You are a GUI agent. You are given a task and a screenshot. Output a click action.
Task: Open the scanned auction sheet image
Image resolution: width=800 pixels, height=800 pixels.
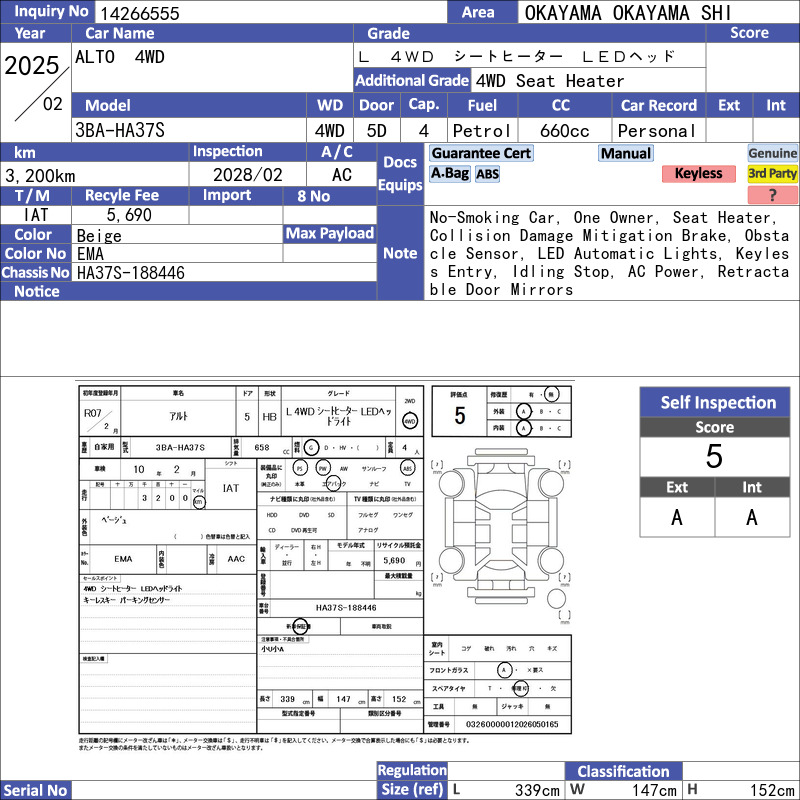click(x=325, y=565)
